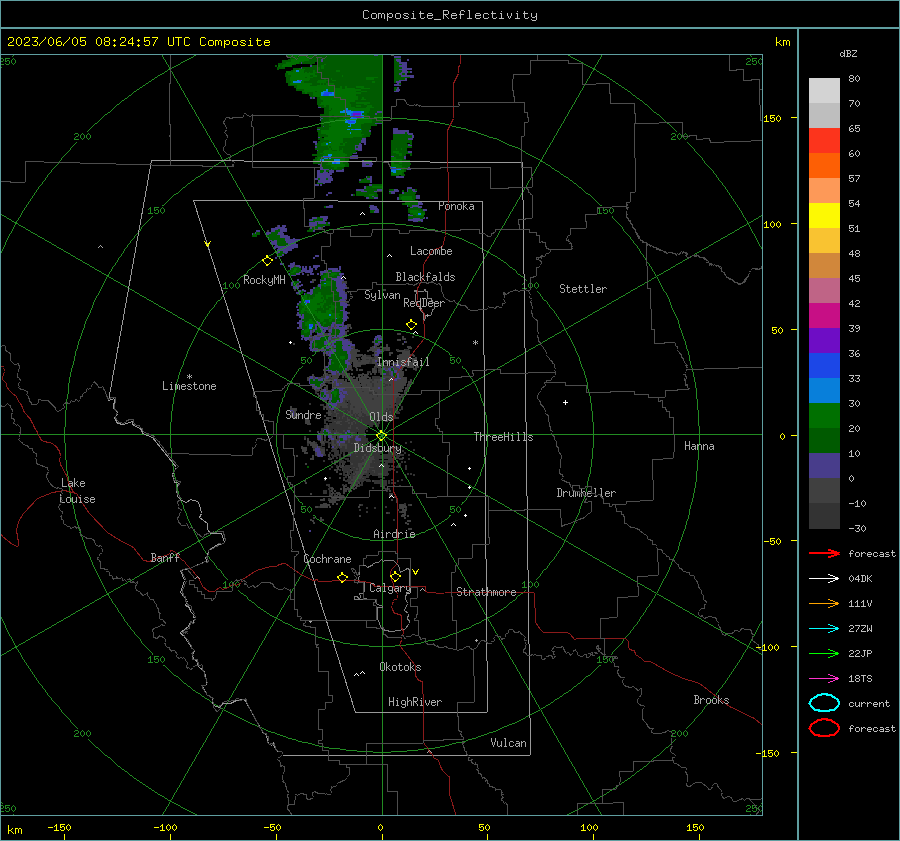Select the light gray 70–80 dBZ swatch
Image resolution: width=900 pixels, height=841 pixels.
tap(824, 91)
